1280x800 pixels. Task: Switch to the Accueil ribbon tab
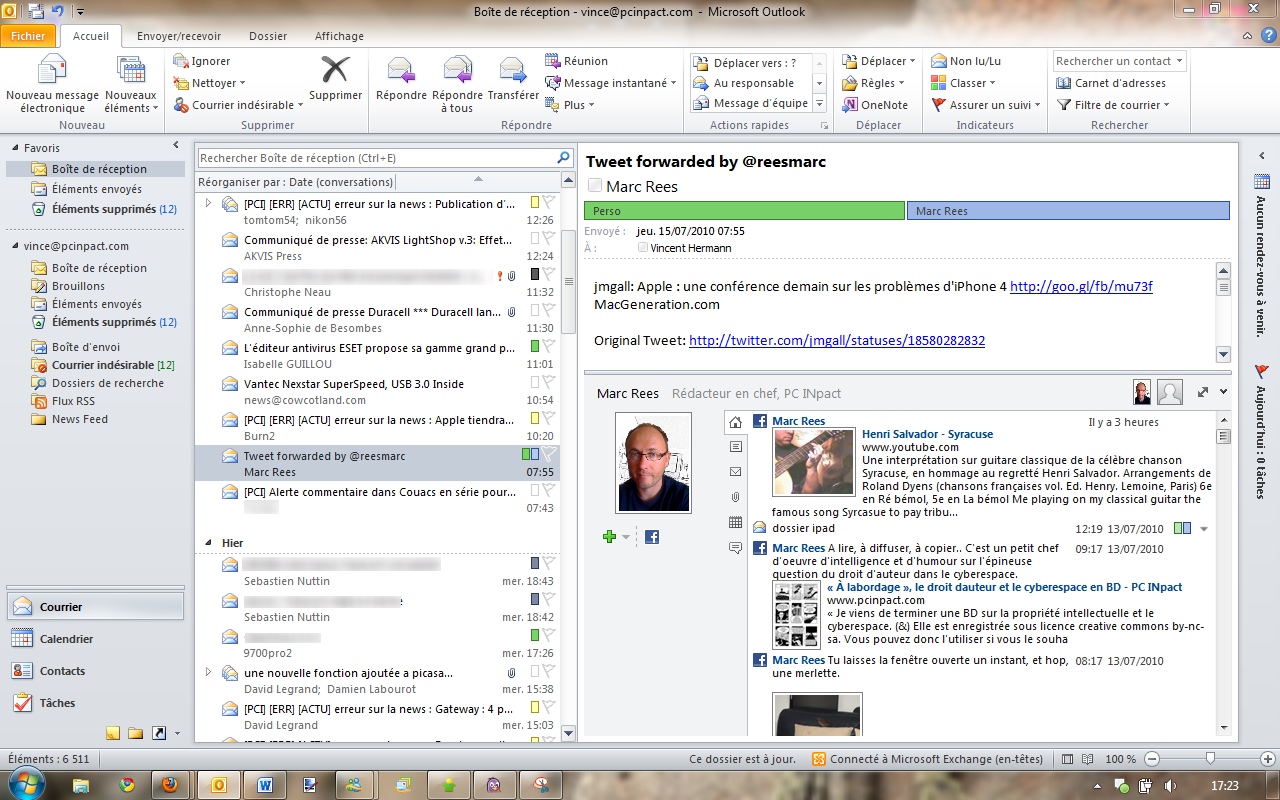coord(91,36)
